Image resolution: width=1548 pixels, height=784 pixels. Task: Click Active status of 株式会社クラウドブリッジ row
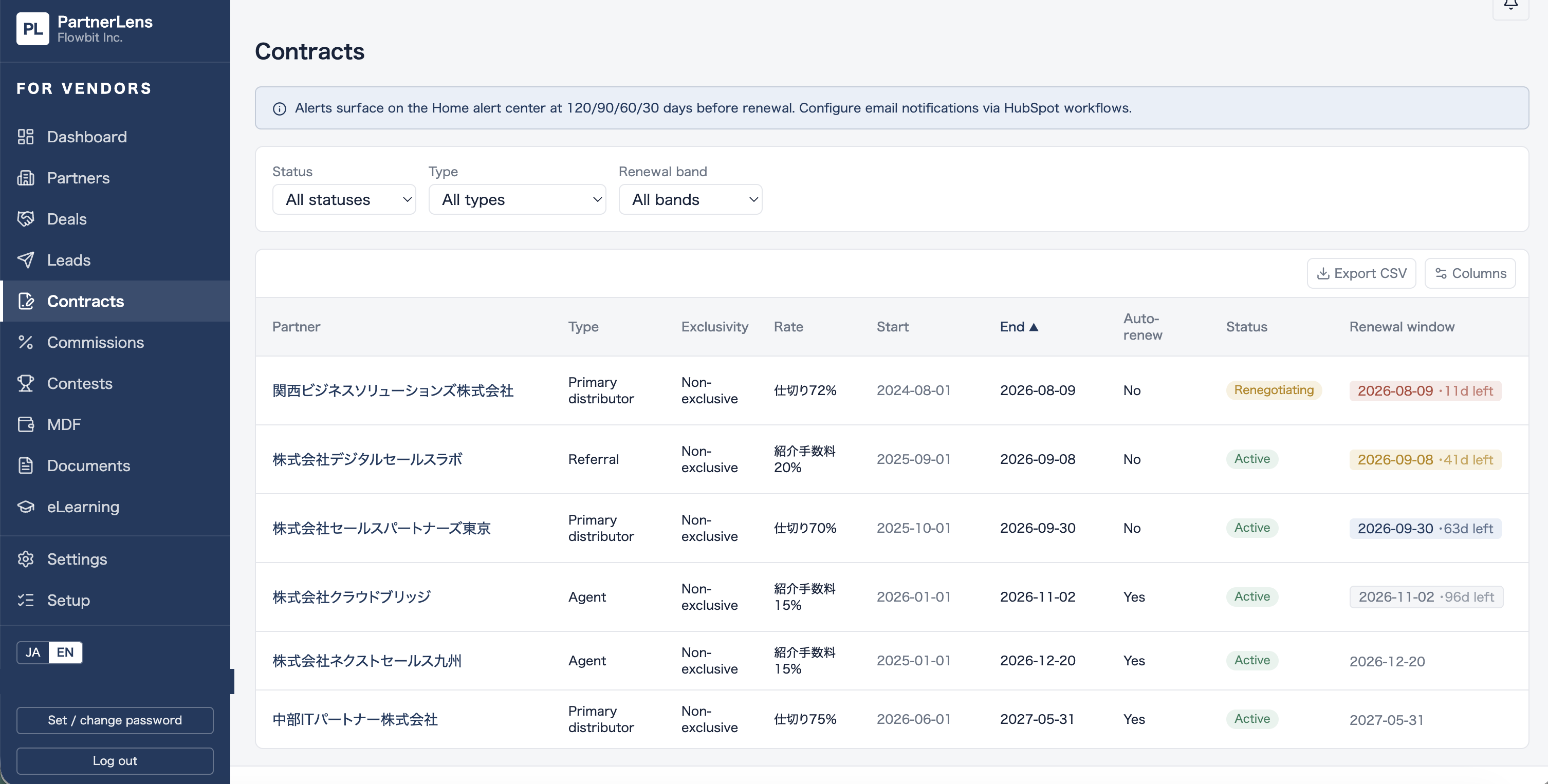1252,597
